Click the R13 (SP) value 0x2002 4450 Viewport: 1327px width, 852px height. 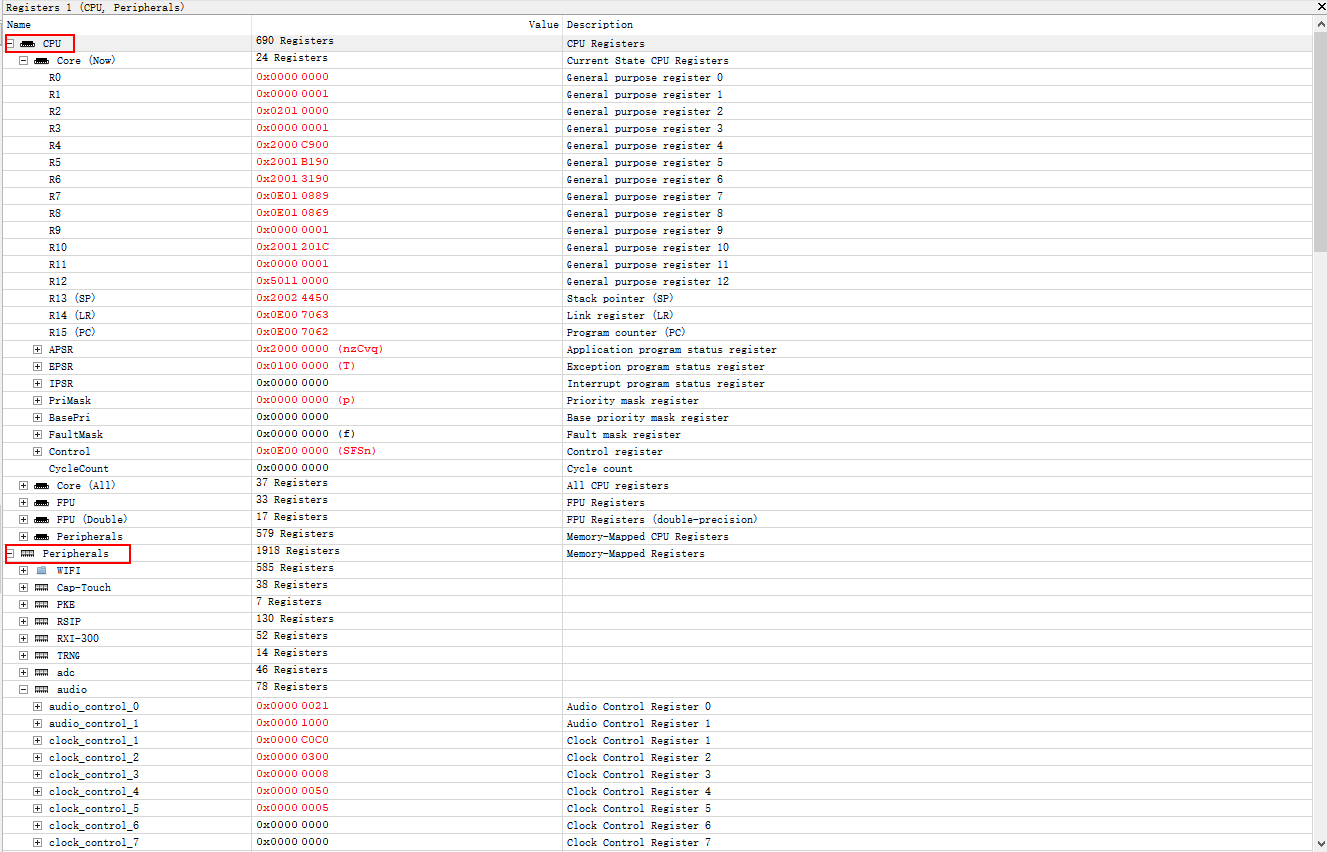coord(292,298)
